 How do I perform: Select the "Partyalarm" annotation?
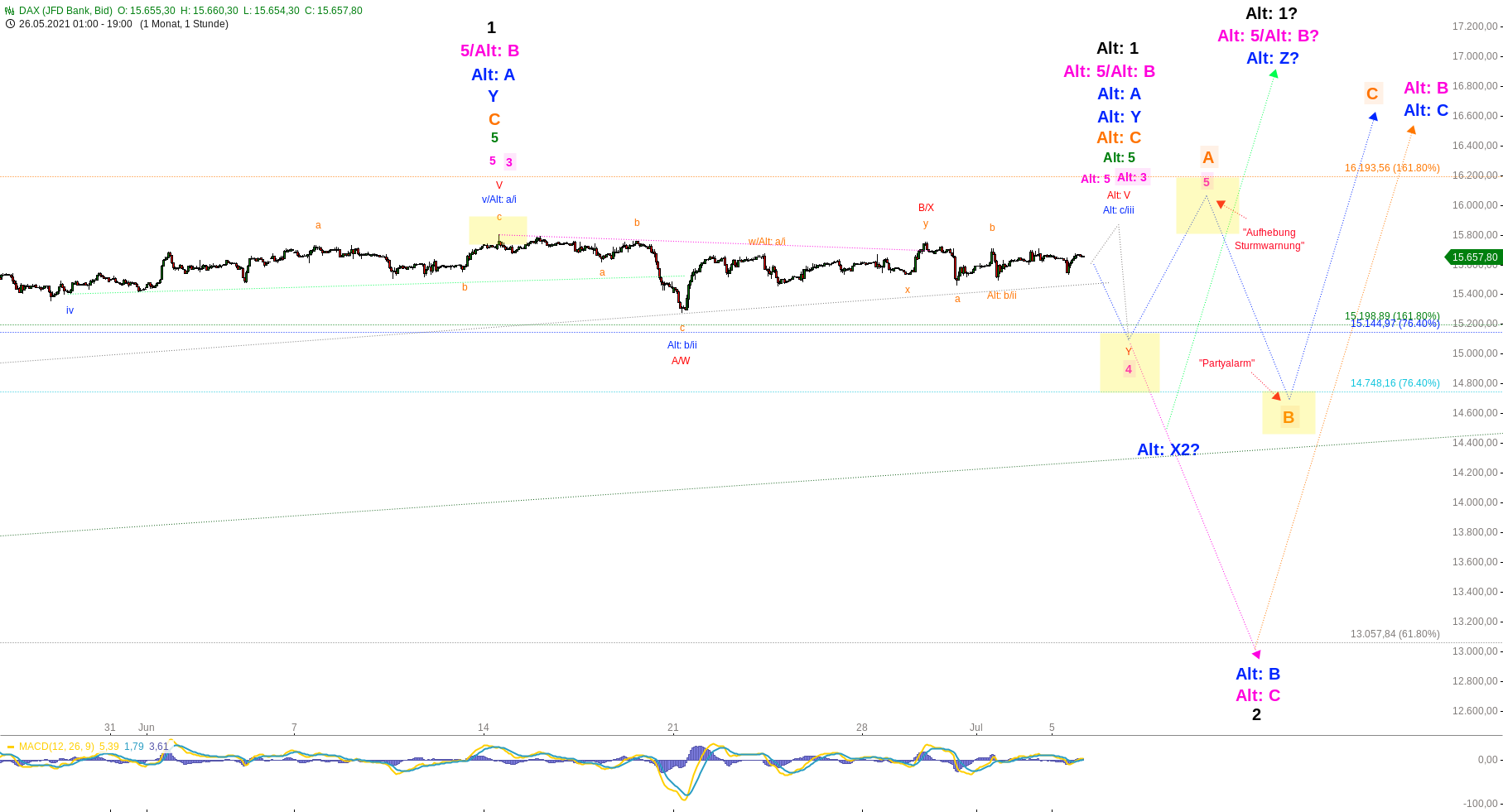click(1226, 363)
